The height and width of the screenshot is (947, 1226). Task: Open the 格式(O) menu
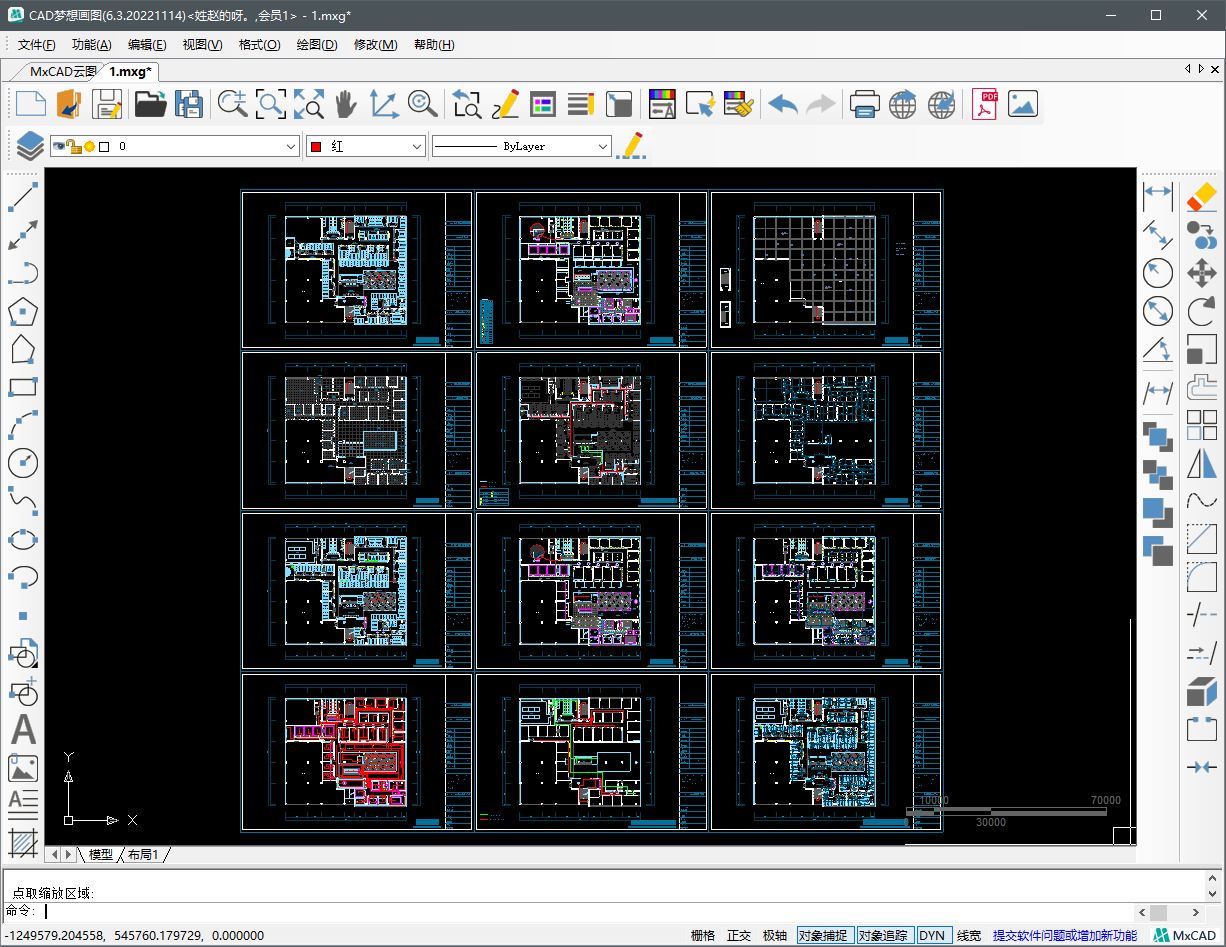click(260, 45)
